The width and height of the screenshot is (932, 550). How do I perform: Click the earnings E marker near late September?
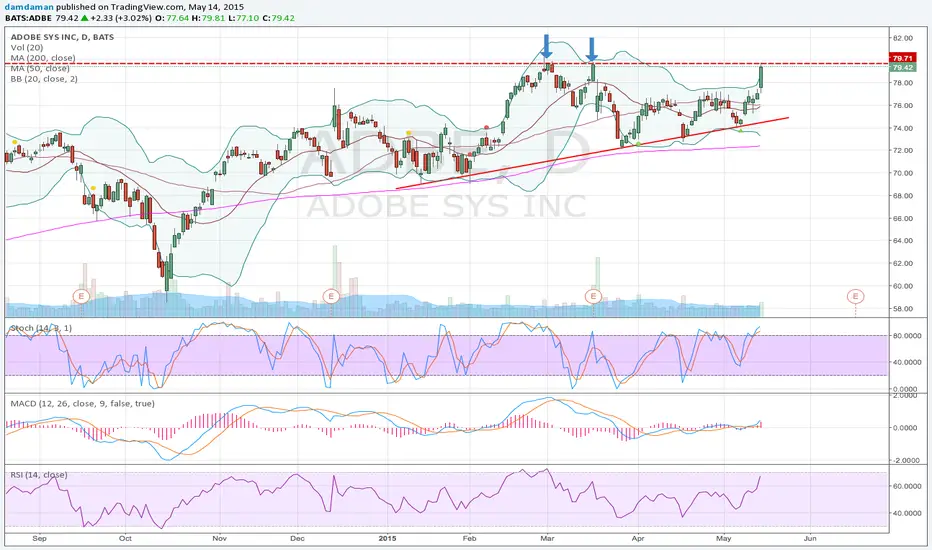tap(81, 296)
